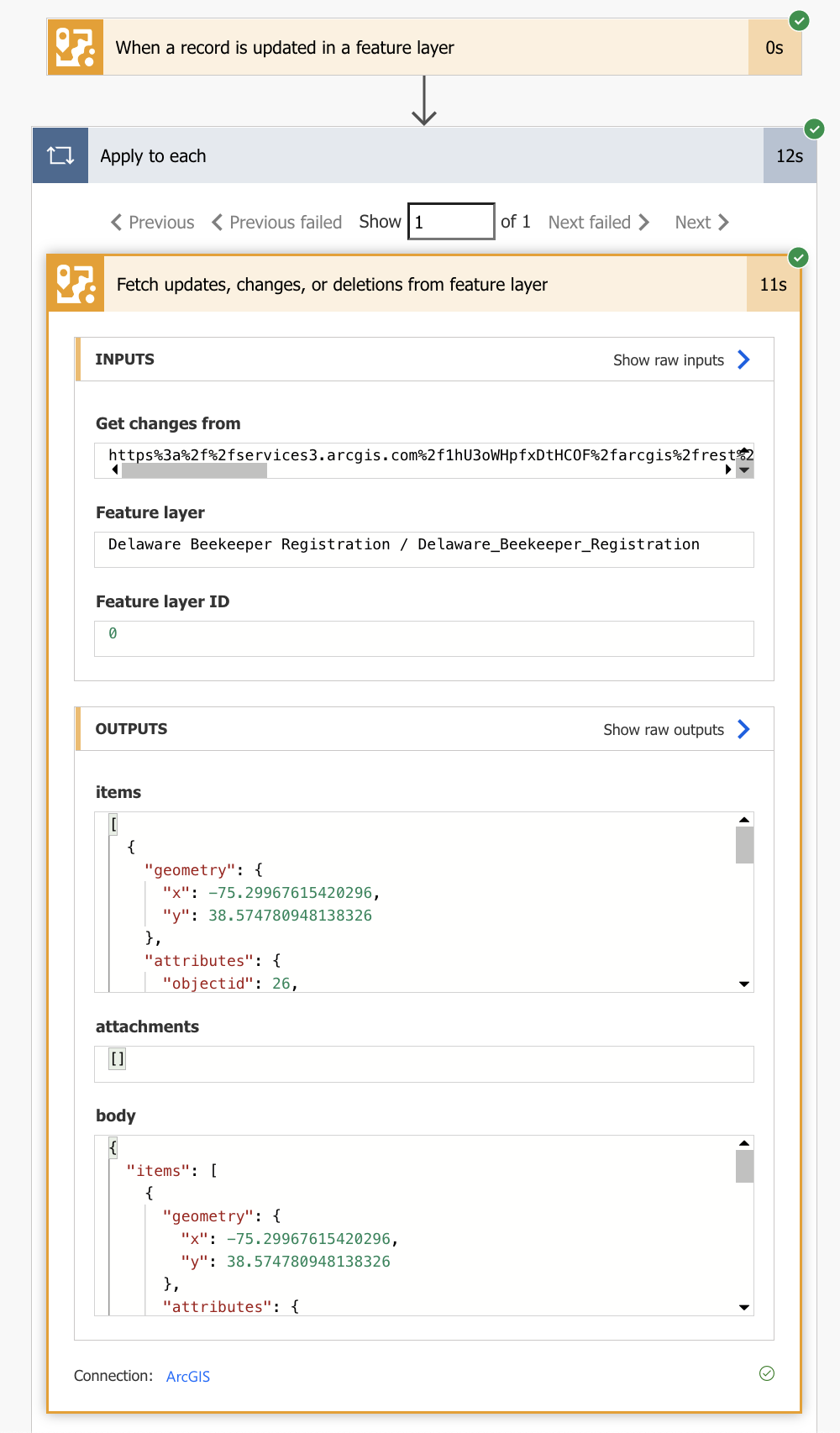Click the Apply to each loop icon
Image resolution: width=840 pixels, height=1433 pixels.
tap(60, 155)
